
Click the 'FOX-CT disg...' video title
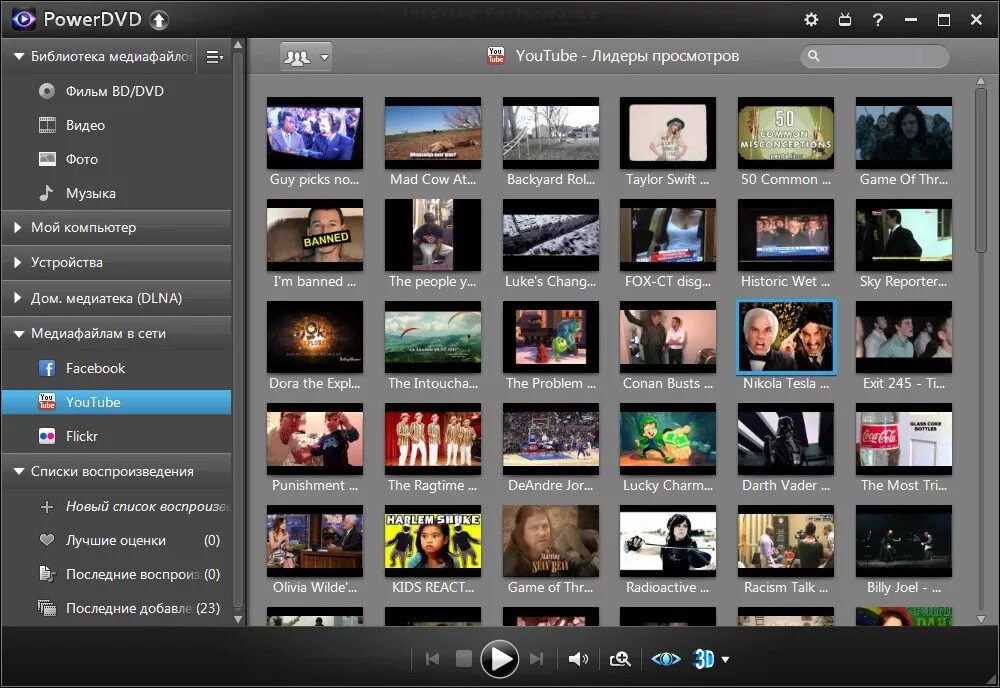[x=668, y=281]
